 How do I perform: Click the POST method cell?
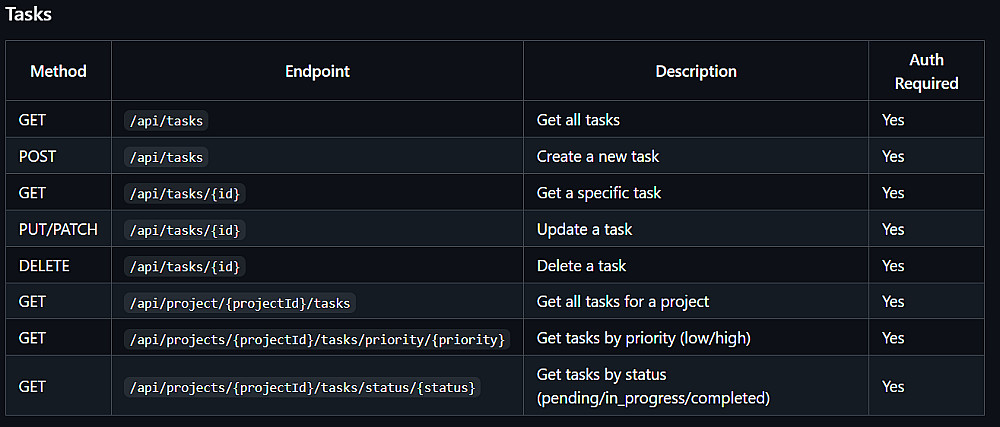click(x=37, y=157)
